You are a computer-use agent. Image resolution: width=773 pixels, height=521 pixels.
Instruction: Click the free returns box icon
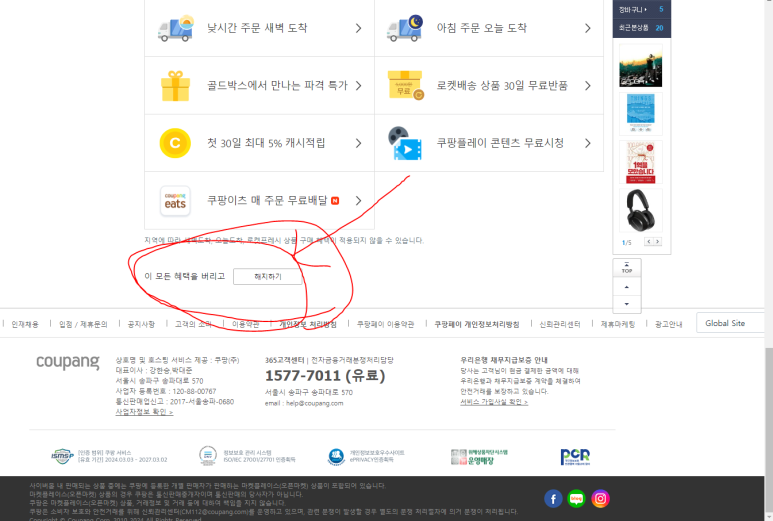406,86
